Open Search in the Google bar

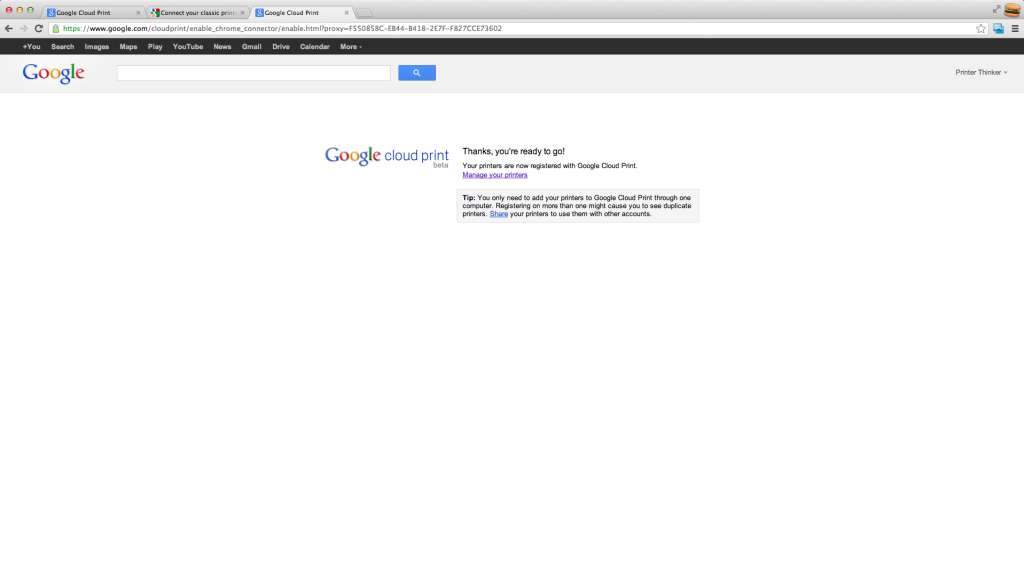(x=63, y=47)
